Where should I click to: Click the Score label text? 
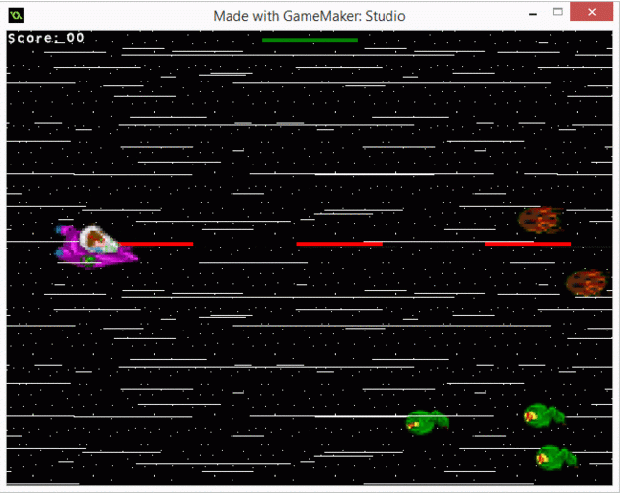point(32,38)
